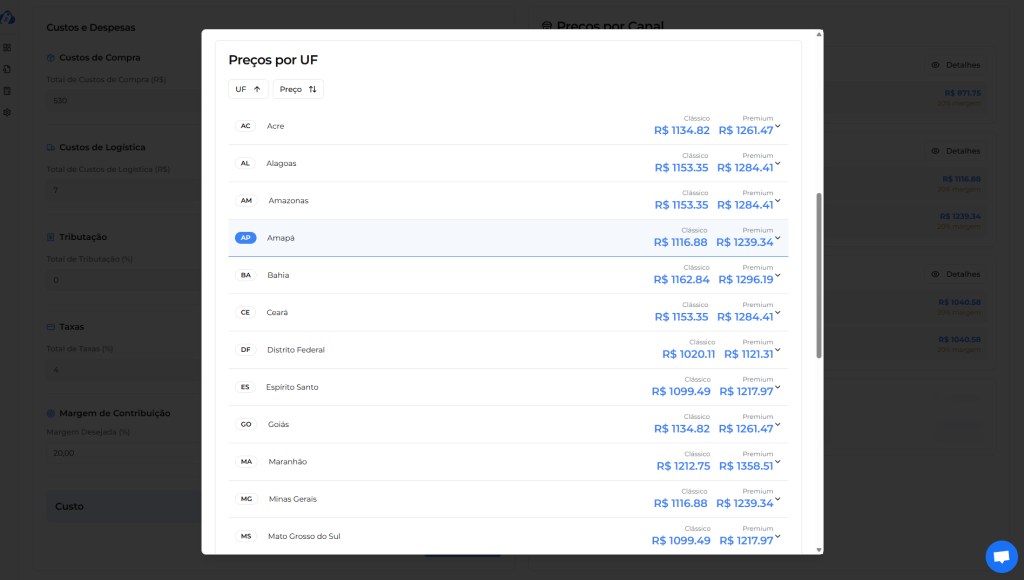Expand the Bahia price details chevron
1024x580 pixels.
(778, 275)
